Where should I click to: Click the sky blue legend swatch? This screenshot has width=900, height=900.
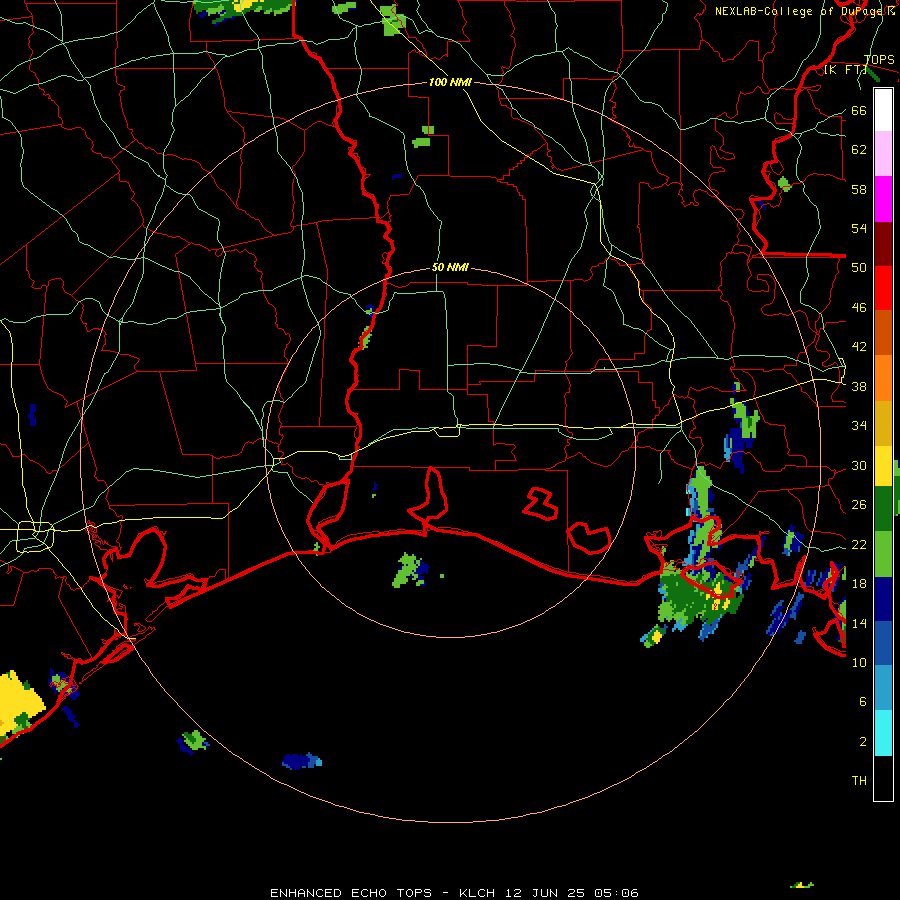[x=883, y=688]
